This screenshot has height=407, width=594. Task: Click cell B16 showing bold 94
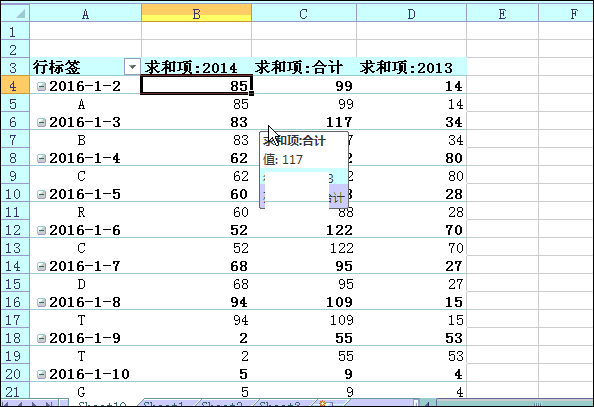tap(196, 301)
